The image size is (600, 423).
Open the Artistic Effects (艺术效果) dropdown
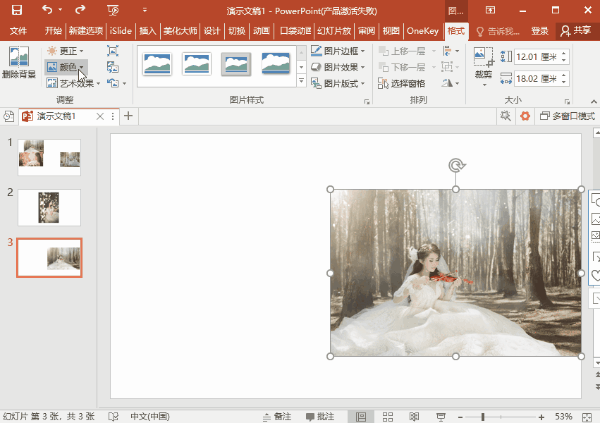(72, 84)
